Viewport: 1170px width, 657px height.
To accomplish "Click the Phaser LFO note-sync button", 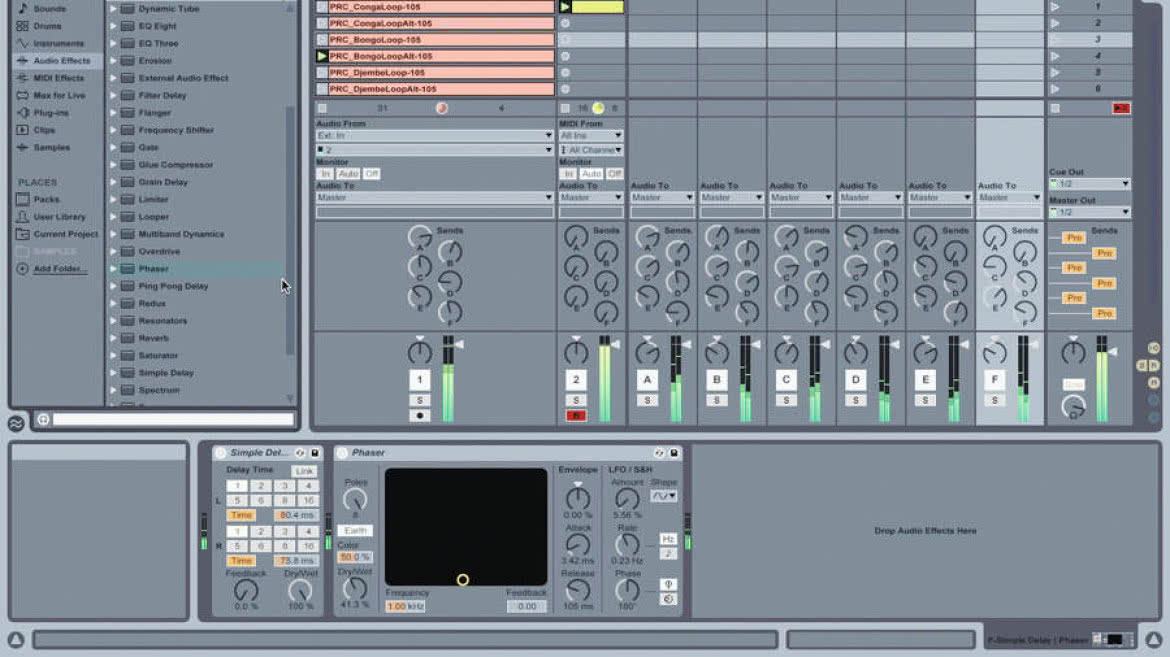I will pyautogui.click(x=668, y=553).
